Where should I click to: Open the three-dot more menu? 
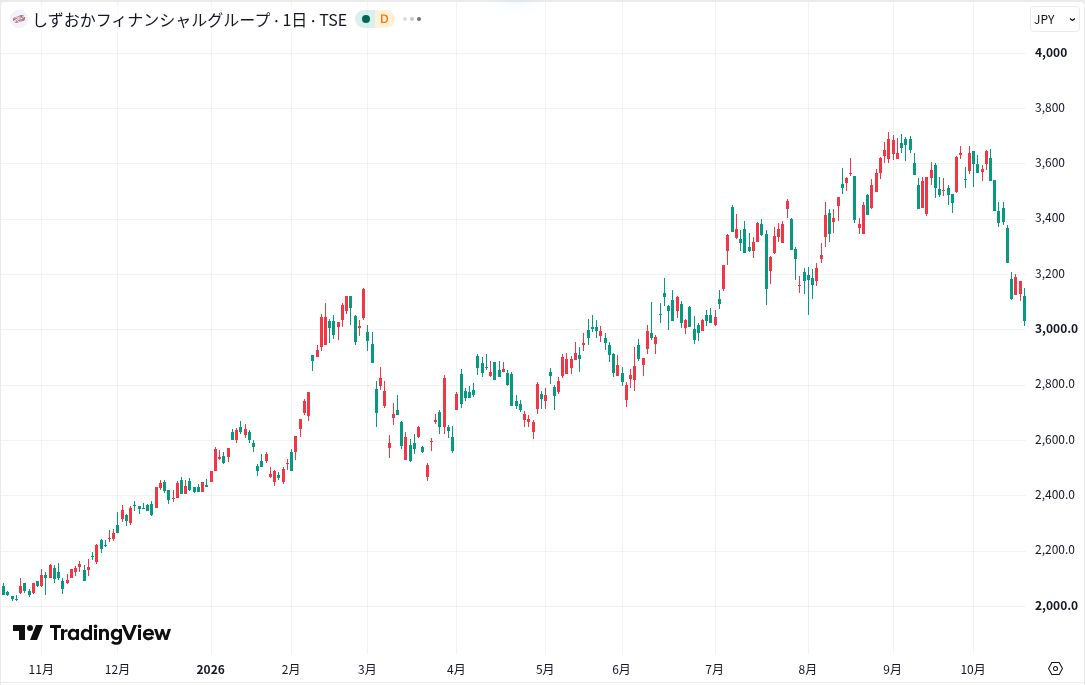pyautogui.click(x=412, y=19)
